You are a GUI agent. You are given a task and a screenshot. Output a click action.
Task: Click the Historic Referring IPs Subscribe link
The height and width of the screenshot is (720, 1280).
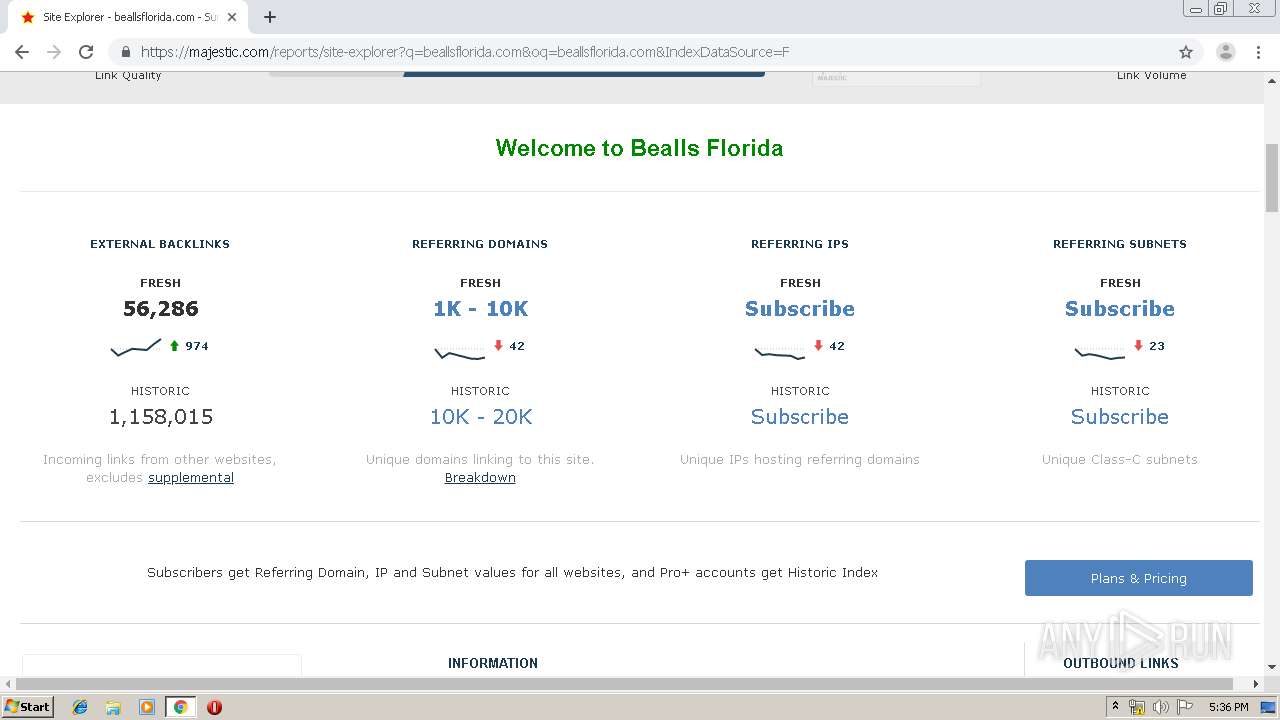pyautogui.click(x=800, y=417)
